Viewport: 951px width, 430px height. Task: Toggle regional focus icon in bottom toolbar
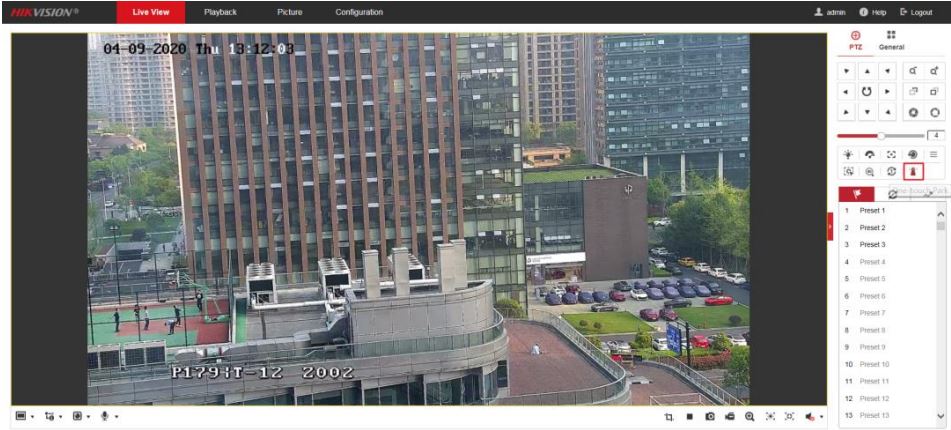tap(790, 417)
